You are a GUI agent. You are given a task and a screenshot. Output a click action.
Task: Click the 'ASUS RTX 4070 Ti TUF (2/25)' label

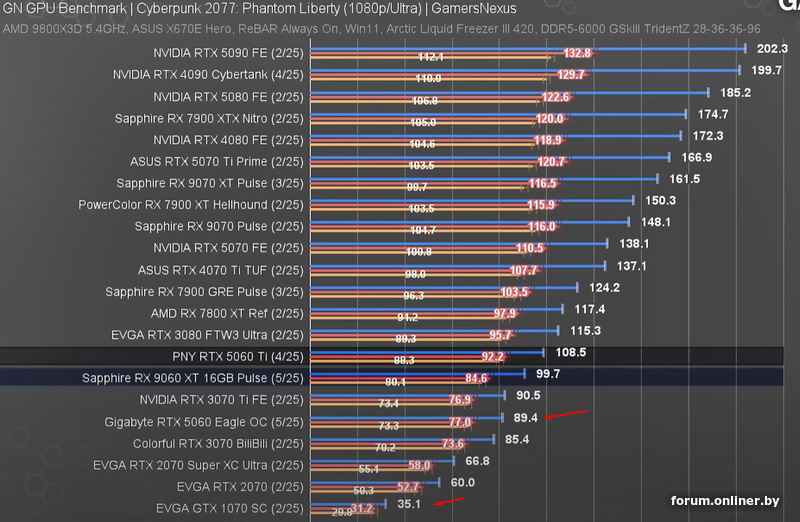click(x=220, y=270)
